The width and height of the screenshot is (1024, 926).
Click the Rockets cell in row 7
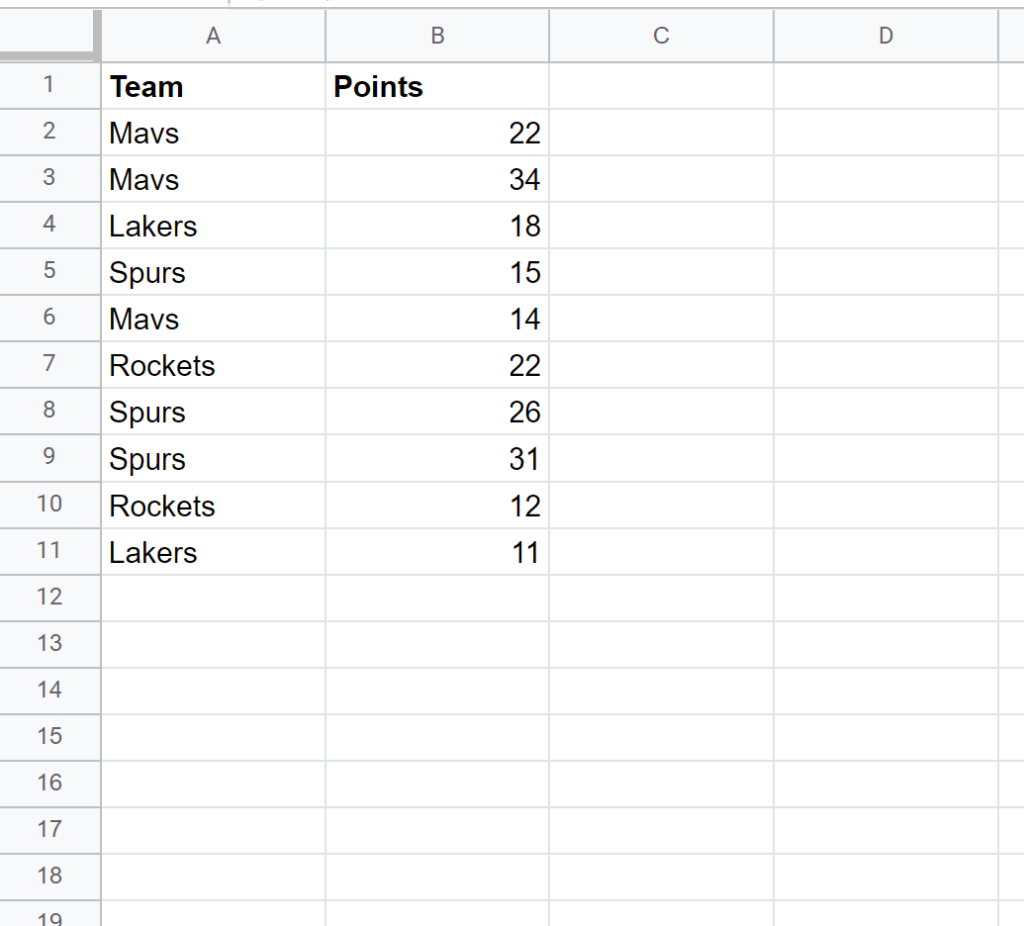tap(212, 365)
